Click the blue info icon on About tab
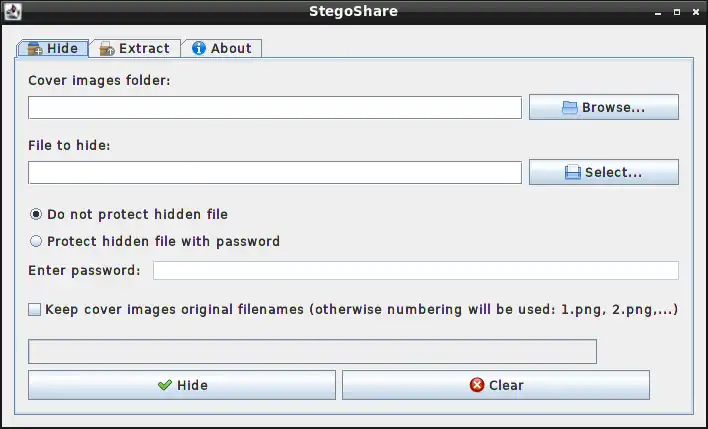 pyautogui.click(x=198, y=48)
